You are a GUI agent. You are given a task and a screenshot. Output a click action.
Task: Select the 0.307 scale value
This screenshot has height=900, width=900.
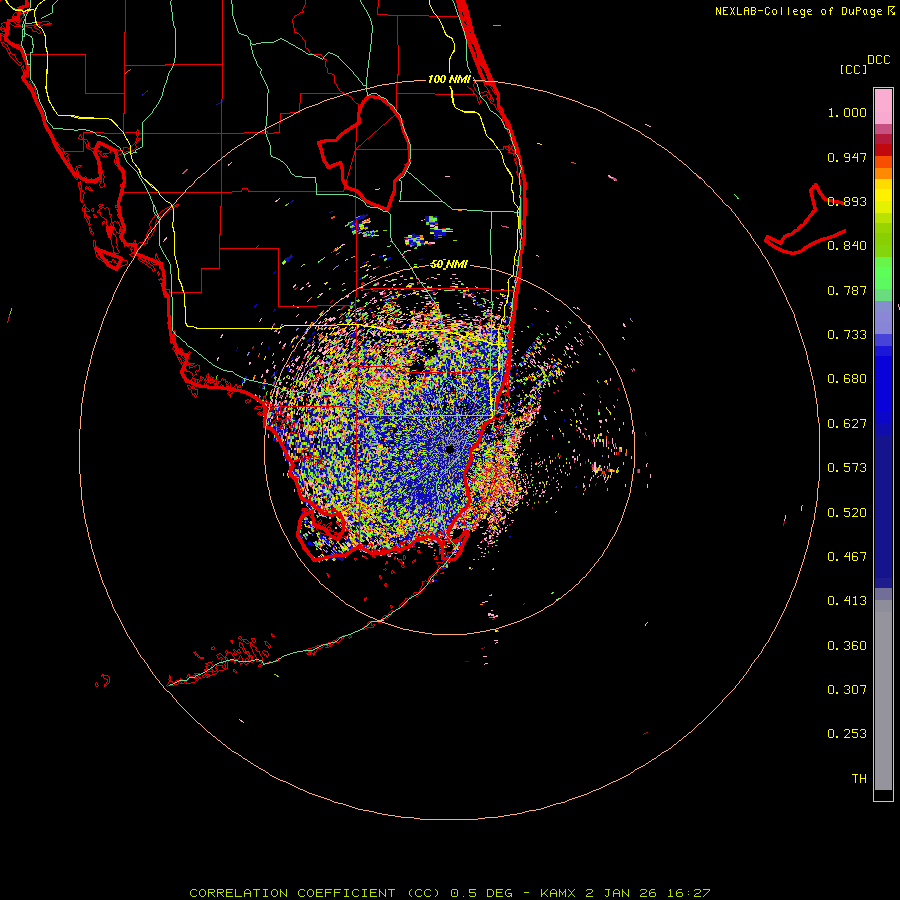(847, 690)
